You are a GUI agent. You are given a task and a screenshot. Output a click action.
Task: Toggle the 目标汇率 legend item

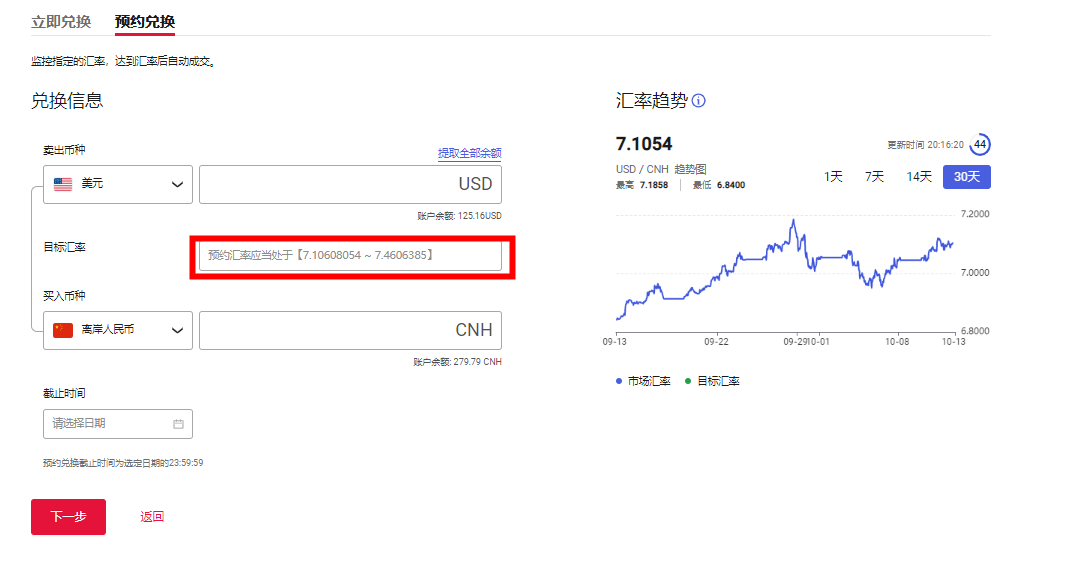712,381
